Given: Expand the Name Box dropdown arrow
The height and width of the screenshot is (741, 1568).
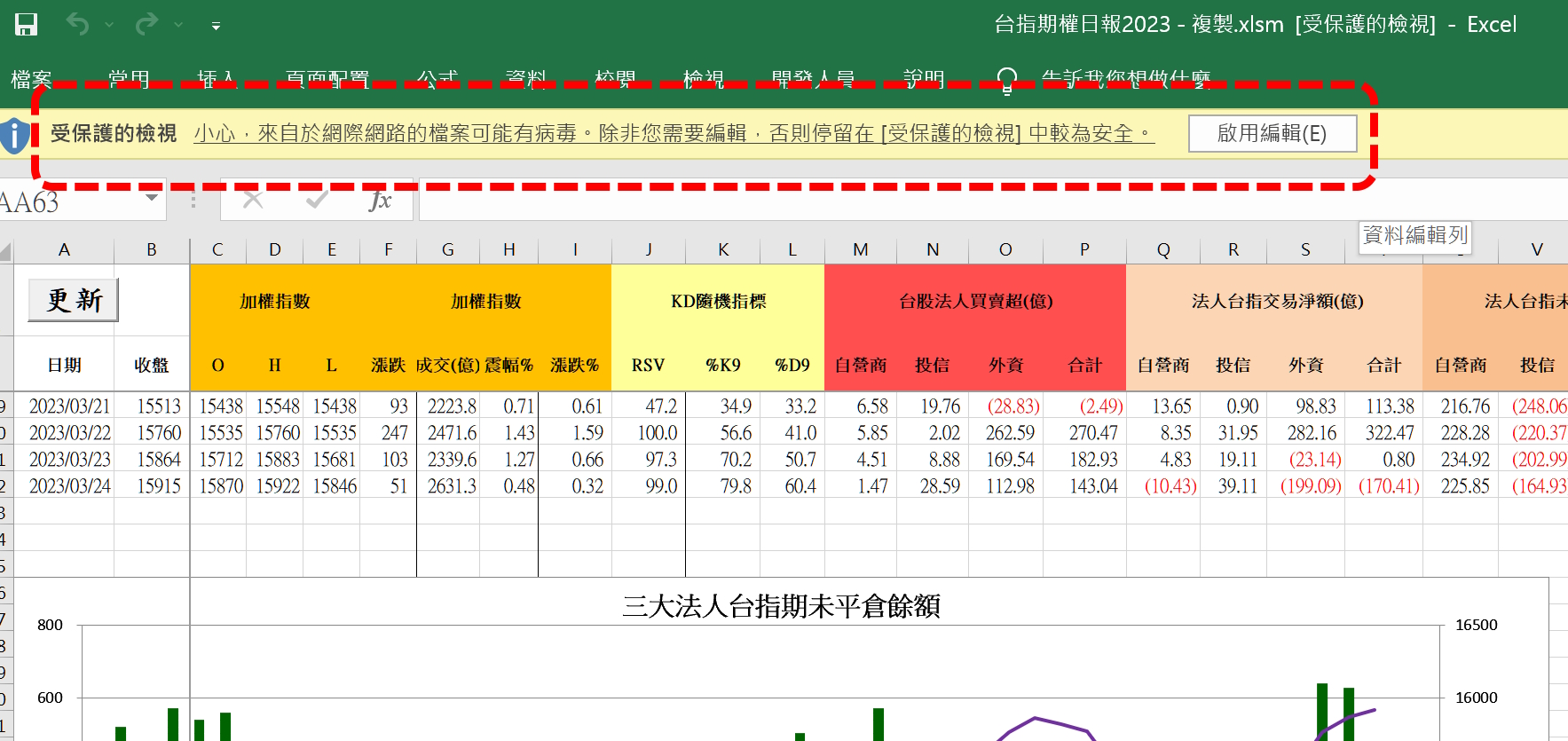Looking at the screenshot, I should click(152, 198).
